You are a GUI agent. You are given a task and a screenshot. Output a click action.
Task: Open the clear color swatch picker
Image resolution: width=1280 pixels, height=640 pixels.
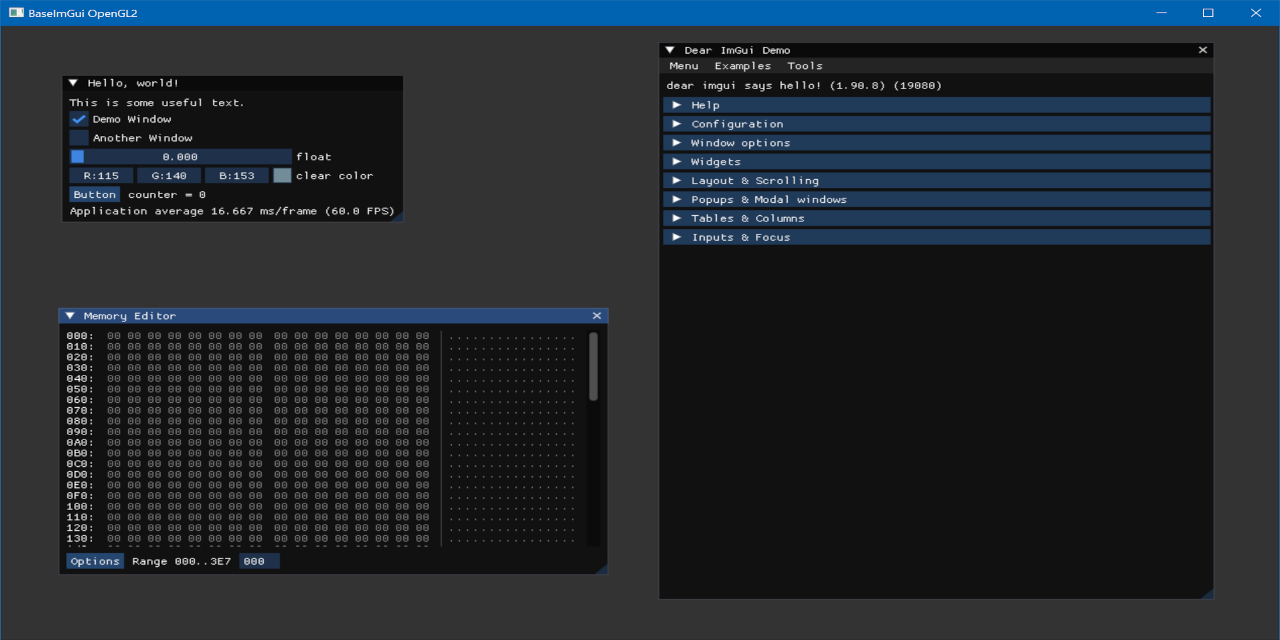(282, 176)
